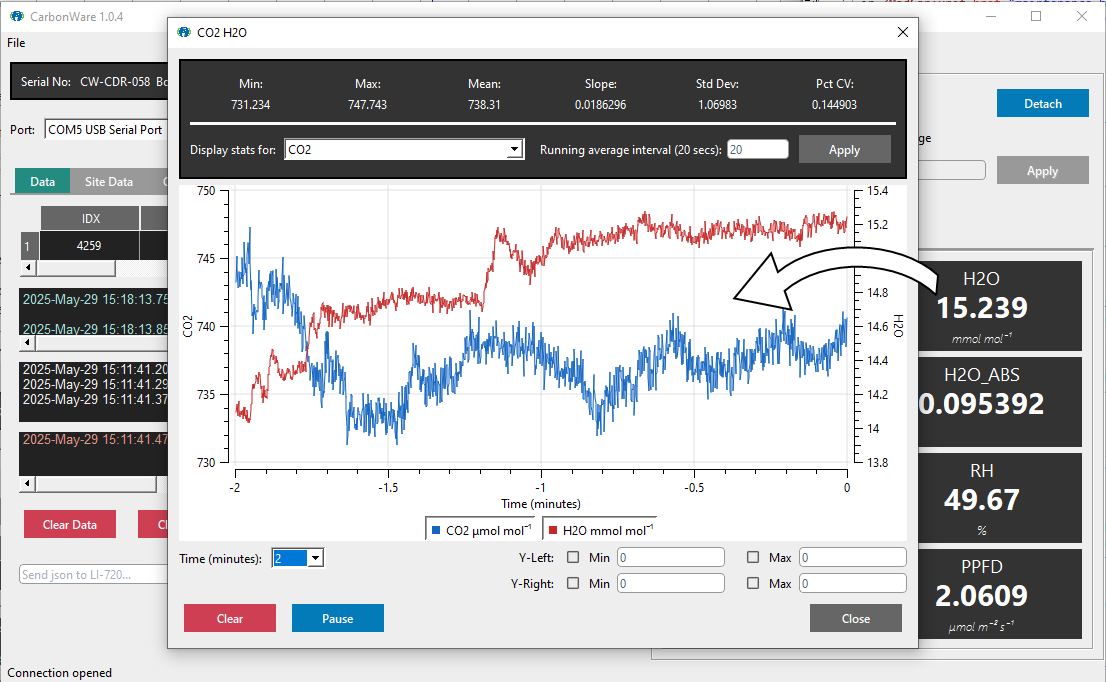Click the Pct CV value 0.144903
Viewport: 1106px width, 682px height.
834,104
